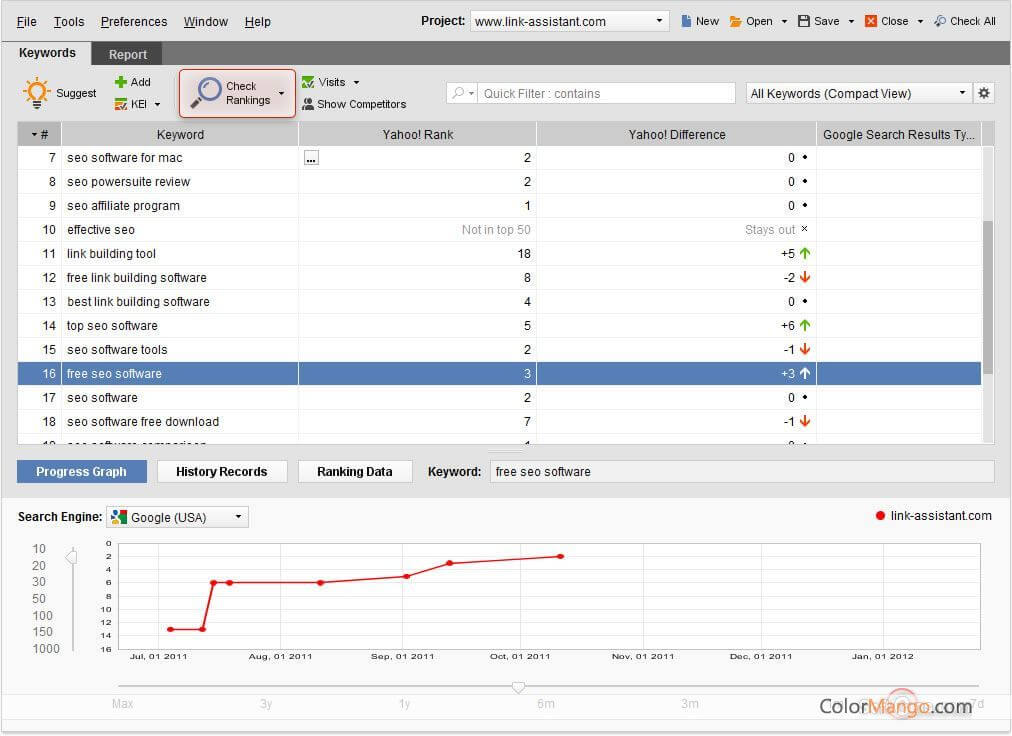1012x736 pixels.
Task: Click the Save floppy disk icon
Action: click(x=804, y=21)
